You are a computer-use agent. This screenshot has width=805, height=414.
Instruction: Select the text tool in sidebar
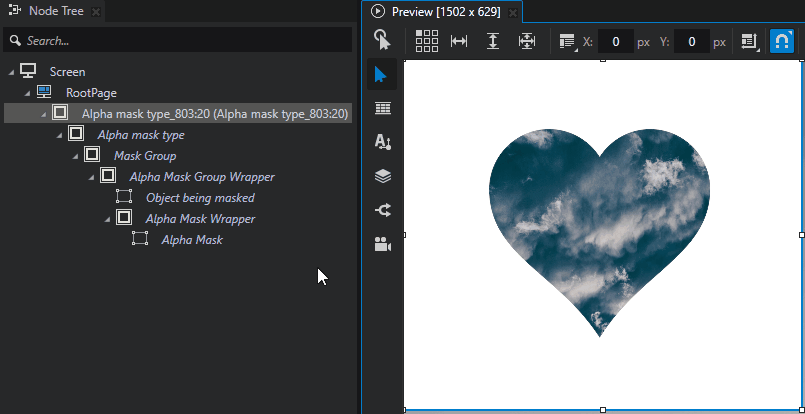382,143
